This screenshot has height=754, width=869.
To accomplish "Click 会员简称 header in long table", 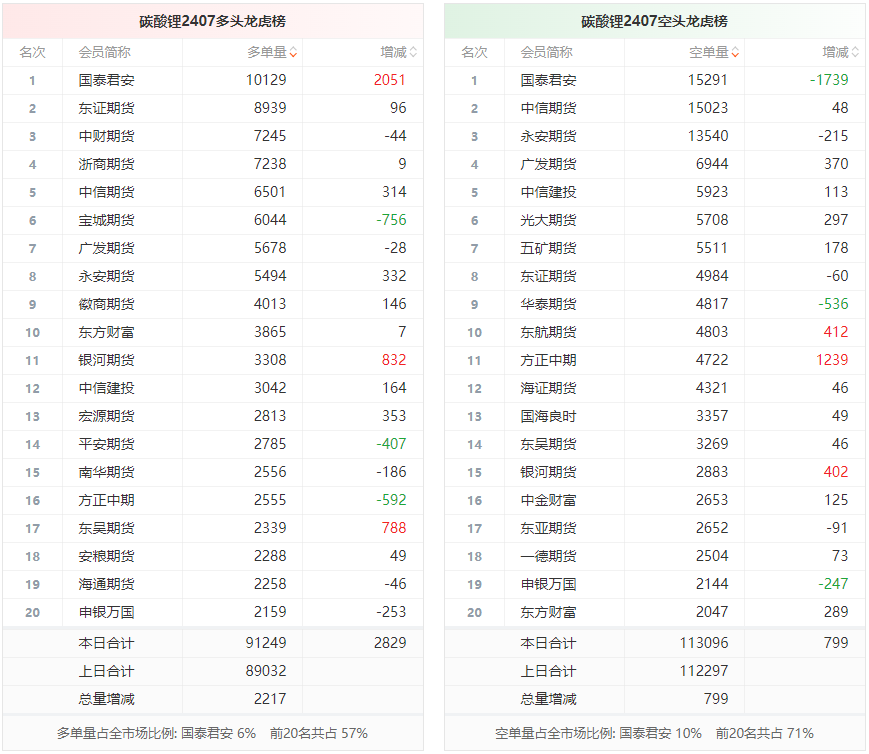I will tap(104, 53).
